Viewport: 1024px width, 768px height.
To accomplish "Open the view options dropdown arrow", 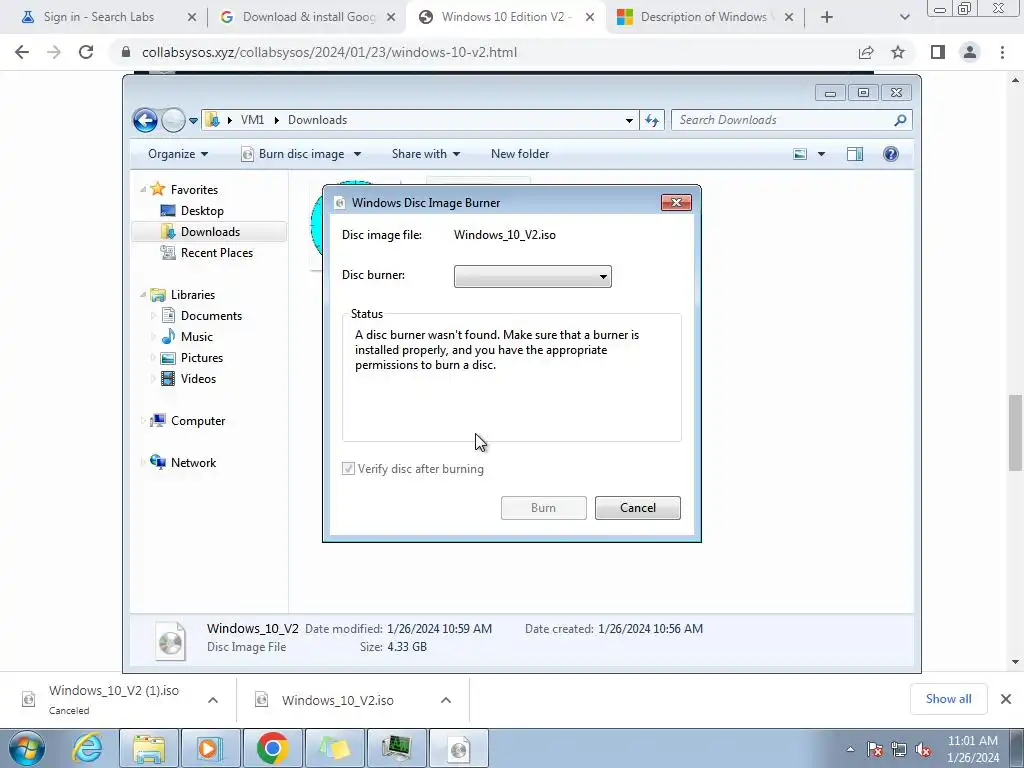I will coord(822,154).
